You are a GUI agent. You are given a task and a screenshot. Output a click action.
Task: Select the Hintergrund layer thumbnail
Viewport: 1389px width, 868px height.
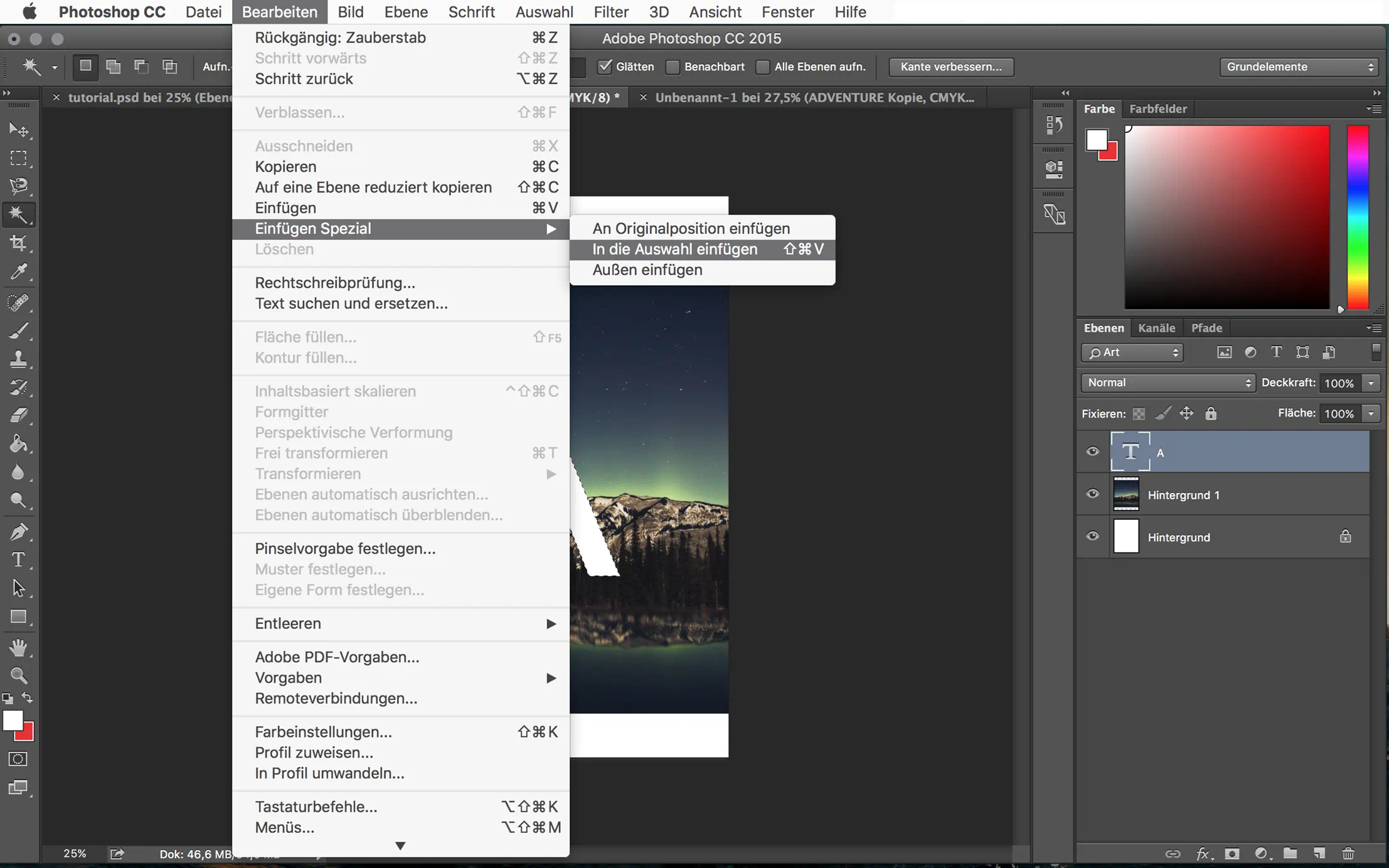1126,537
